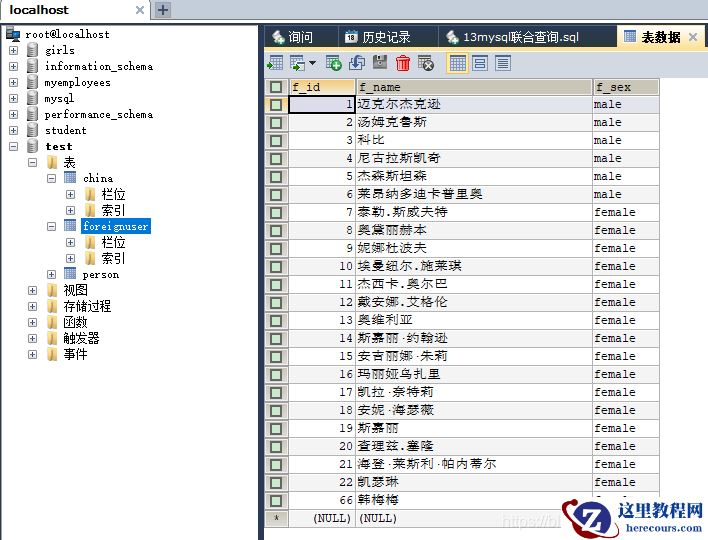Switch to text view mode
This screenshot has height=540, width=708.
coord(502,63)
